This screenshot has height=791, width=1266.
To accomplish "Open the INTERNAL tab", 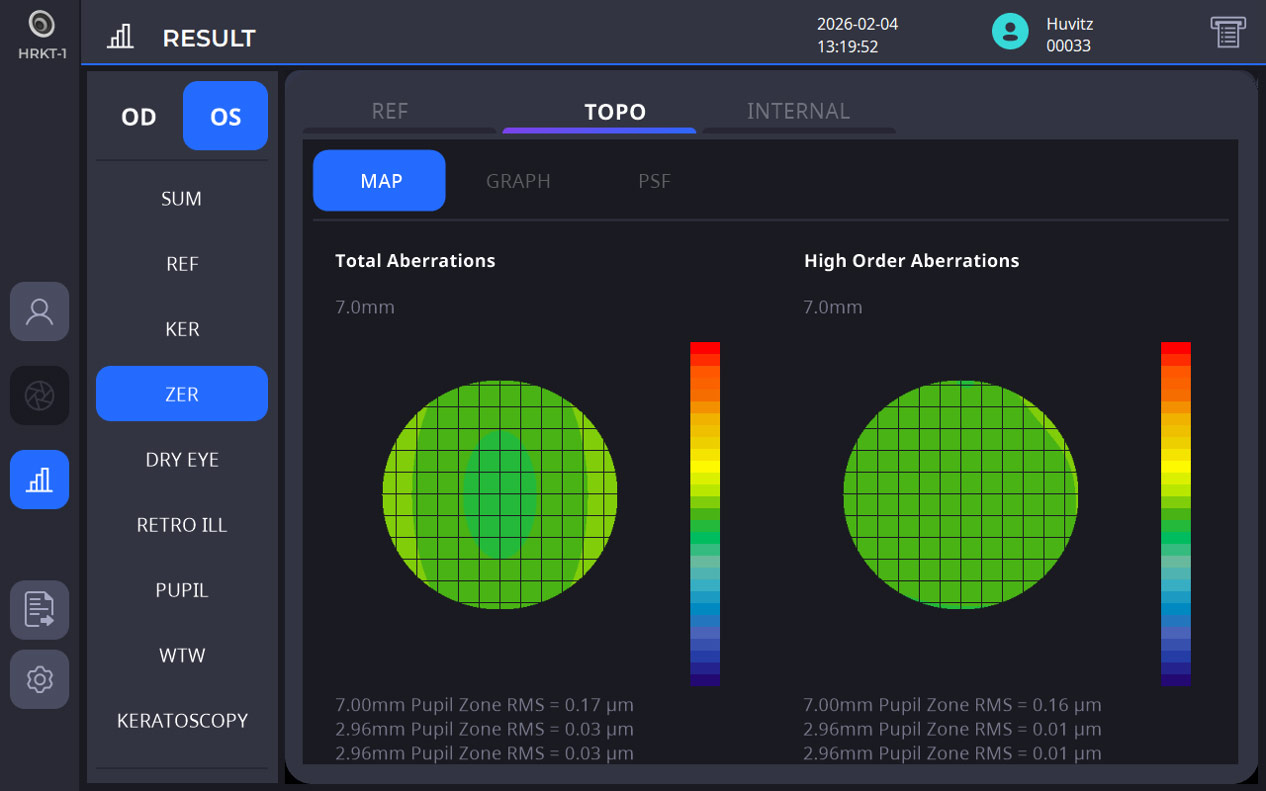I will 798,112.
